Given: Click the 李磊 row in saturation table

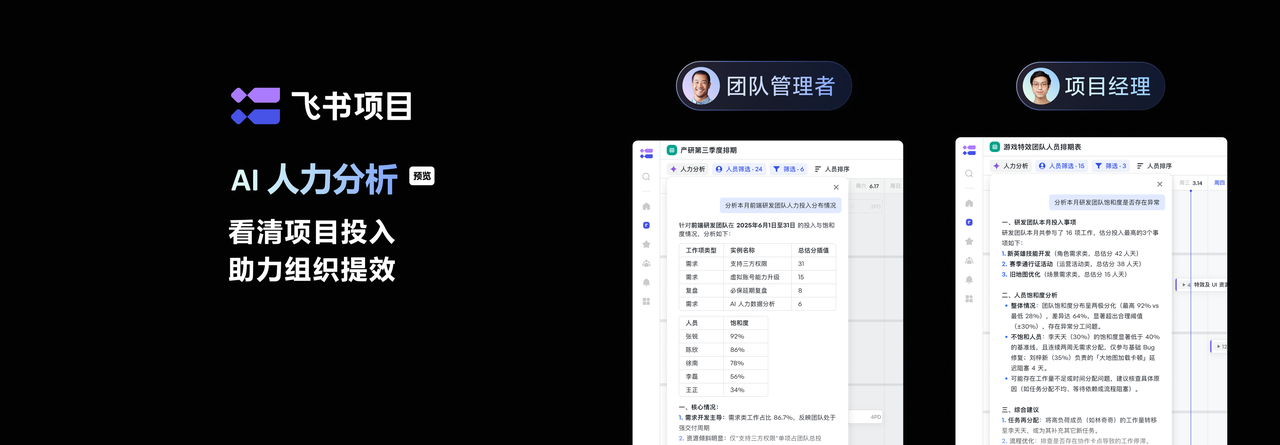Looking at the screenshot, I should [x=723, y=376].
